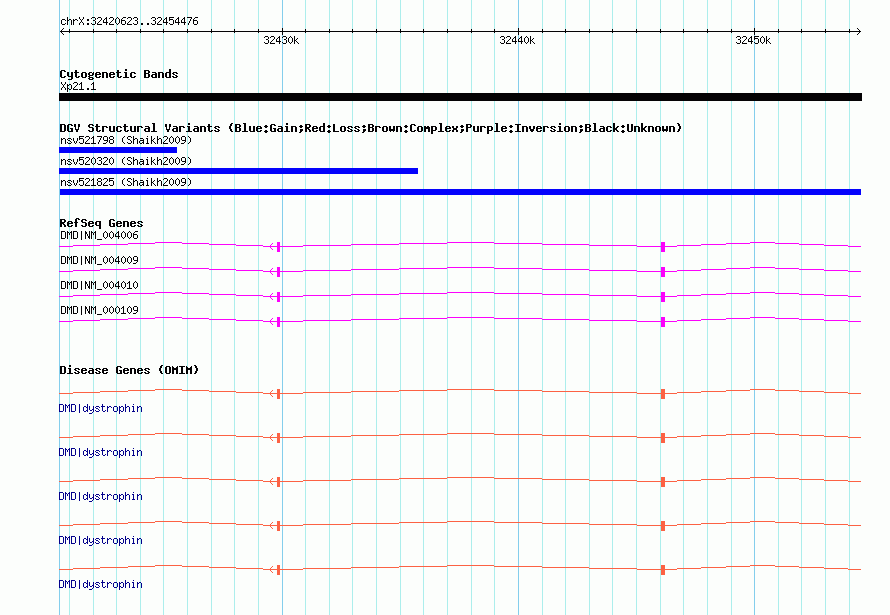The image size is (890, 615).
Task: Select the Cytogenetic Bands track title
Action: tap(119, 74)
